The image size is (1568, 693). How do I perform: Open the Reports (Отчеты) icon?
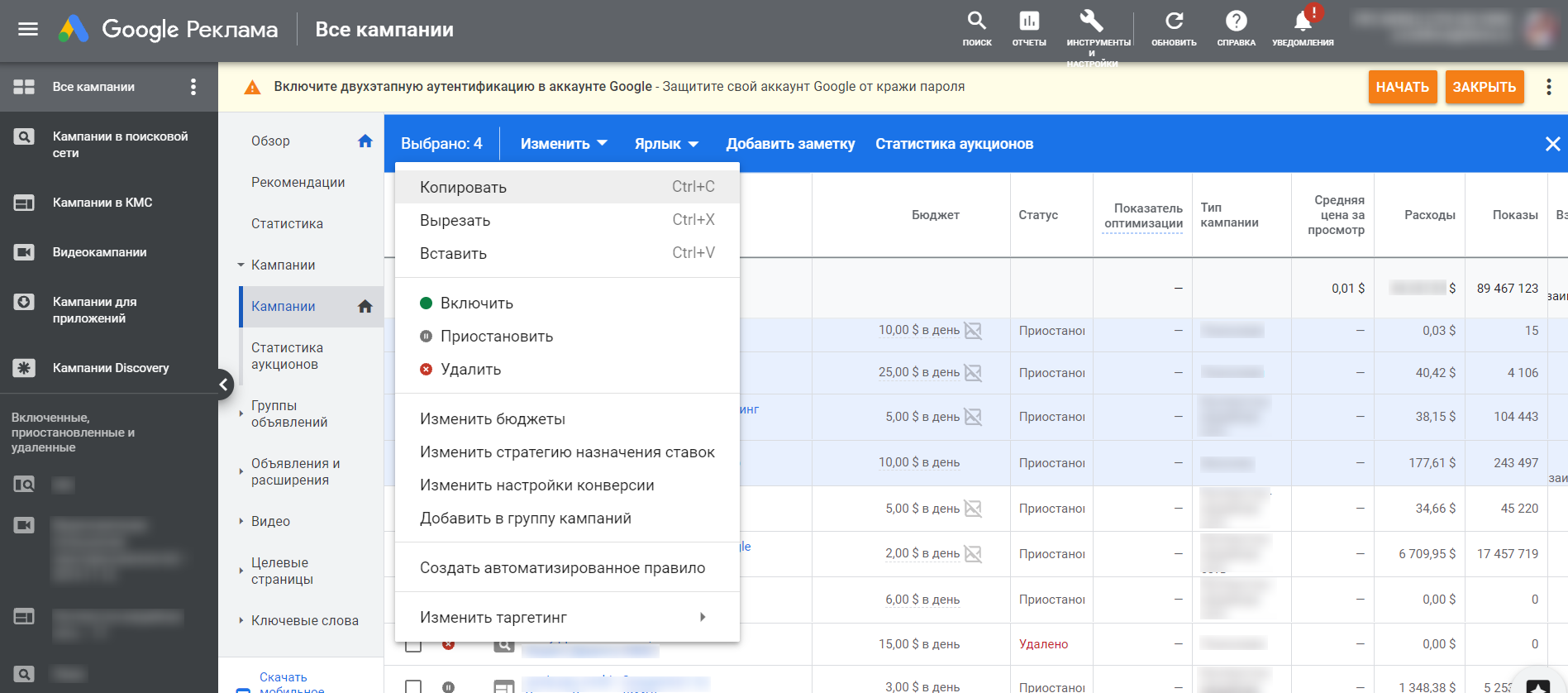(x=1028, y=22)
